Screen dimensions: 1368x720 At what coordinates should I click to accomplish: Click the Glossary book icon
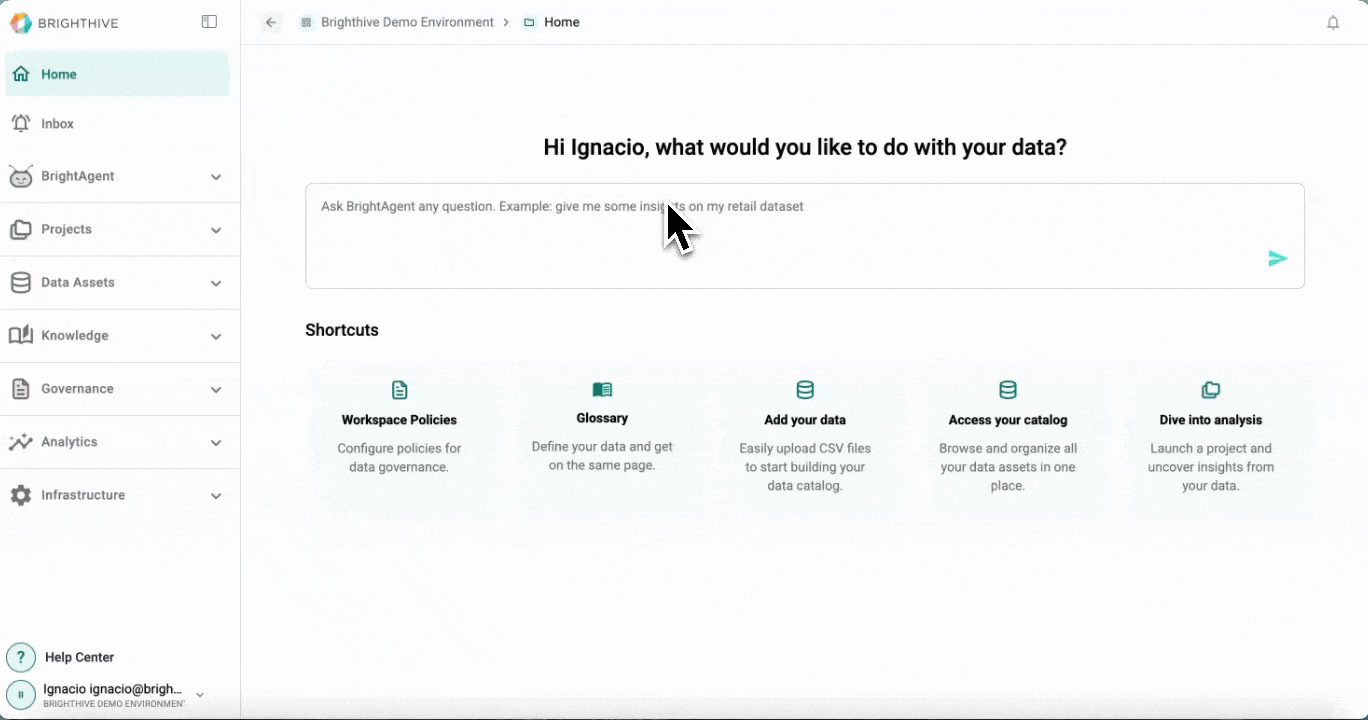pyautogui.click(x=602, y=389)
